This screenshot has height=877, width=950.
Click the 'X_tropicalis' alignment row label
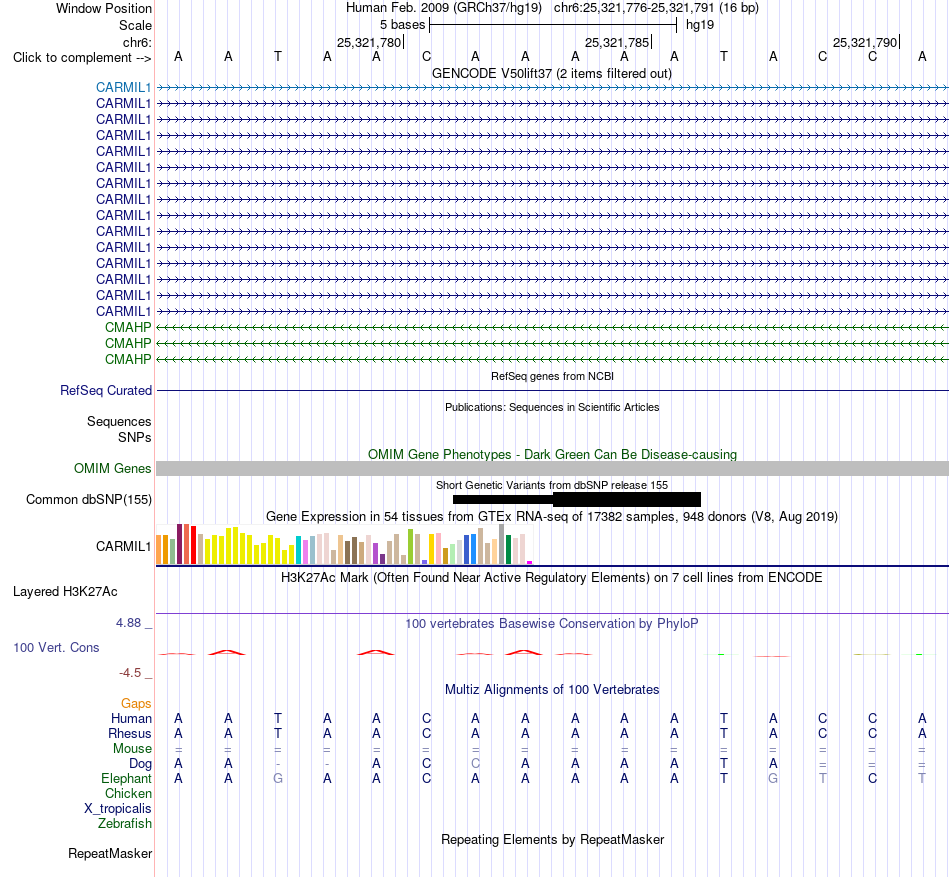tap(118, 809)
